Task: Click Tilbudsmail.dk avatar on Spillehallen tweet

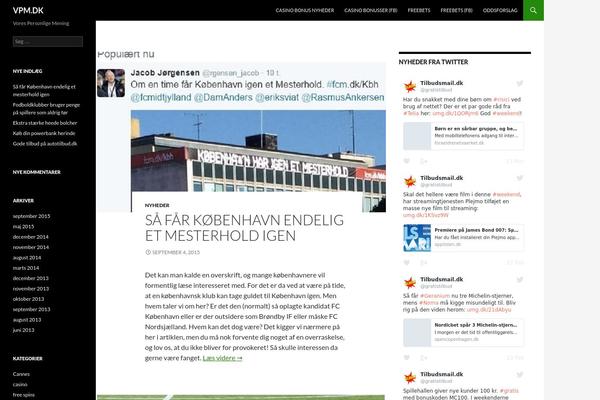Action: pos(410,377)
